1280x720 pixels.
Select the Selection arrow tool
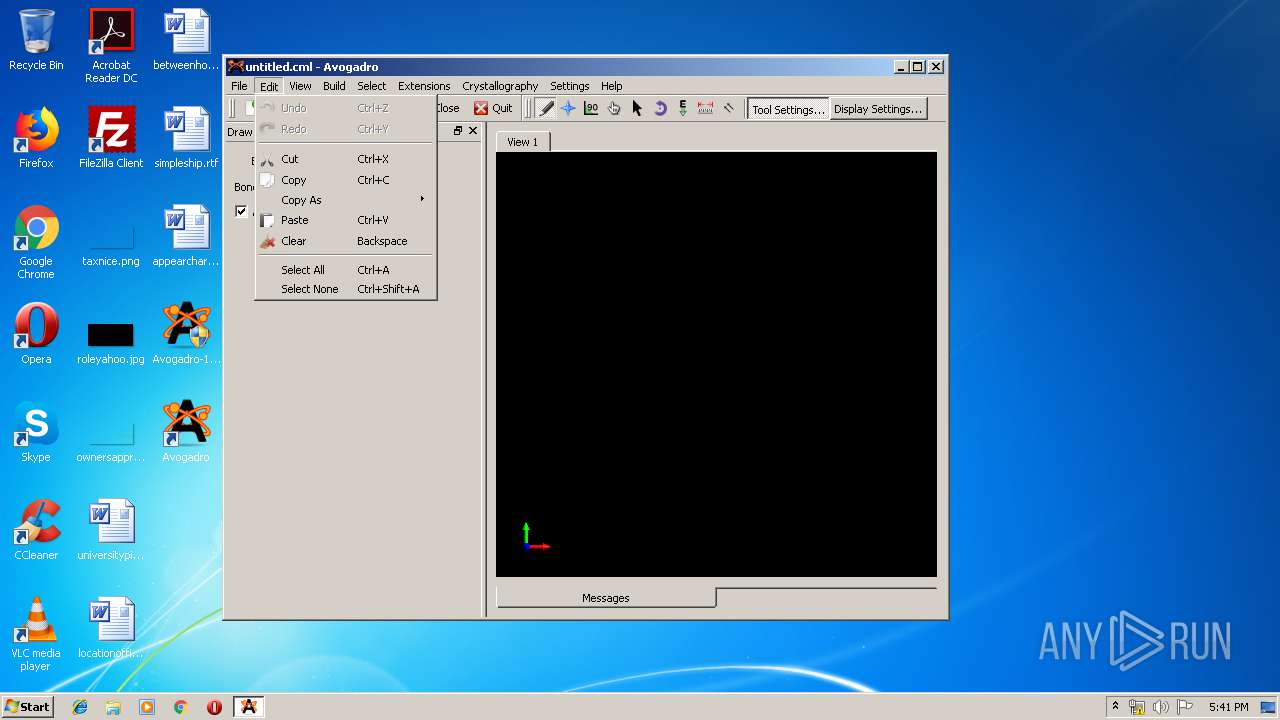coord(637,108)
